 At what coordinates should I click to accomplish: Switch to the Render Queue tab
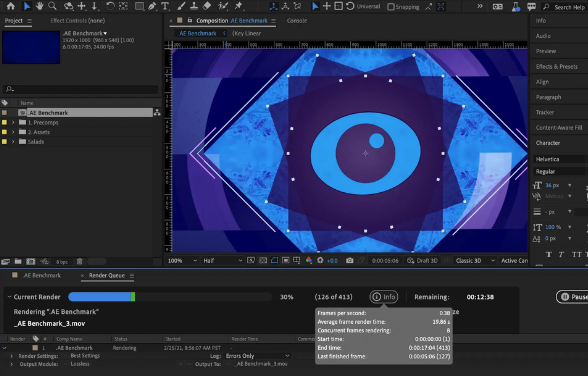tap(106, 276)
